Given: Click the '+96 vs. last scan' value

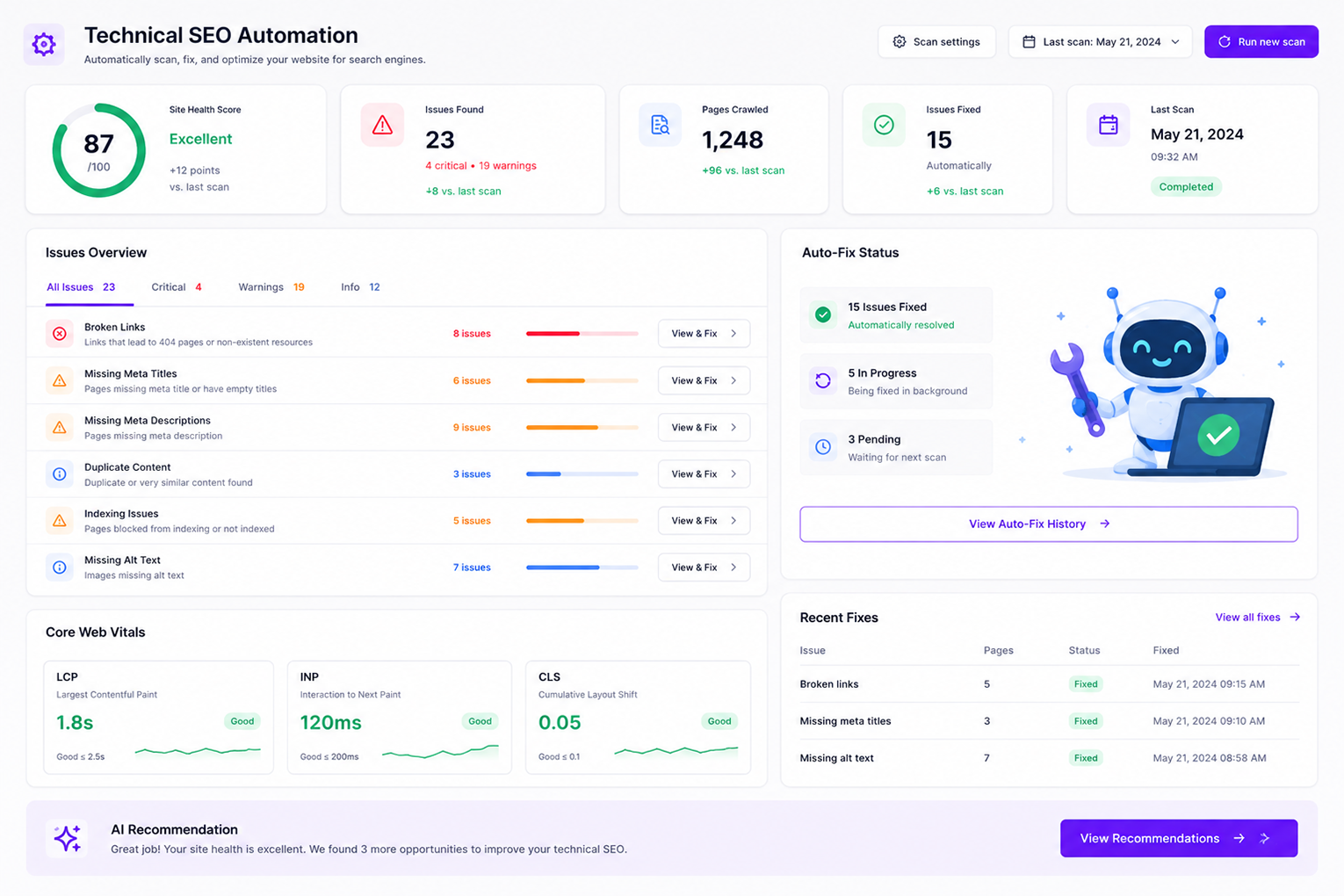Looking at the screenshot, I should click(x=743, y=170).
